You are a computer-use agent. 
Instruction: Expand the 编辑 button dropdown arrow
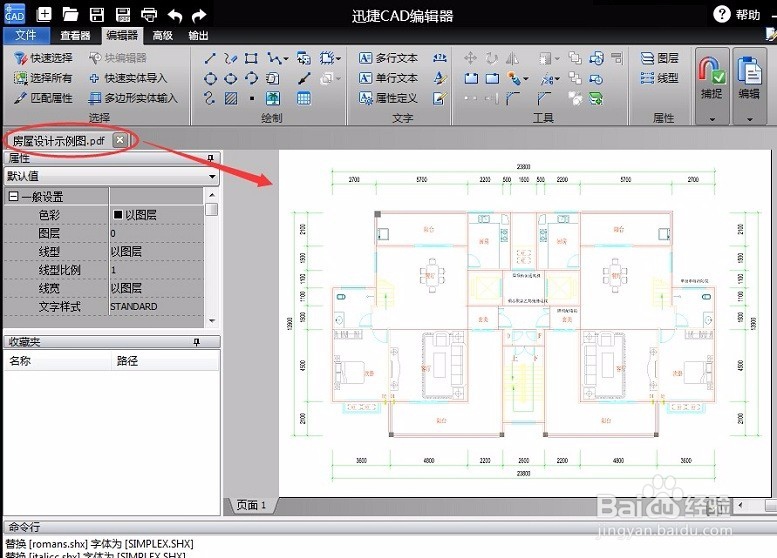coord(749,119)
